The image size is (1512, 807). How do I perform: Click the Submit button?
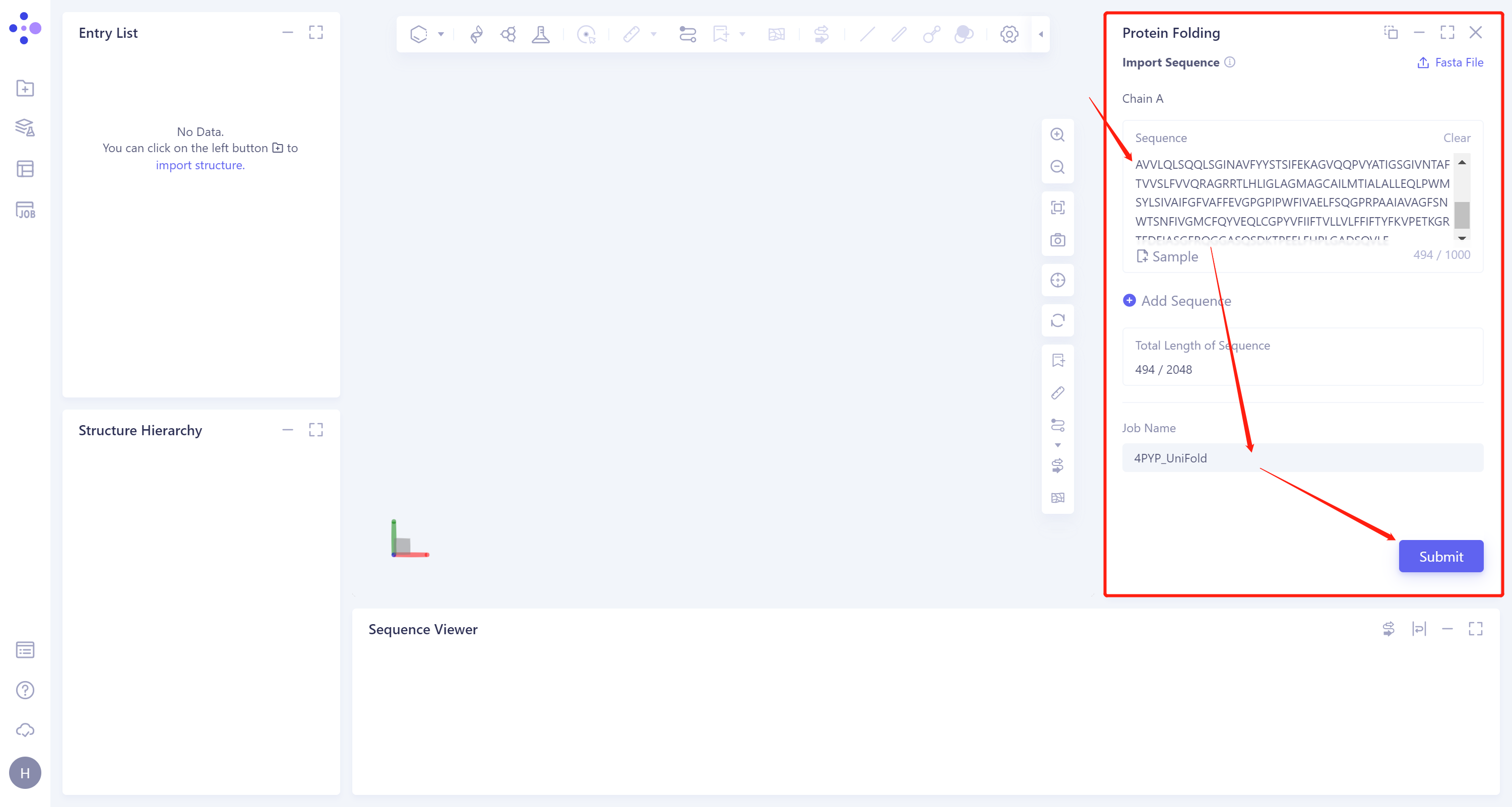(1440, 556)
